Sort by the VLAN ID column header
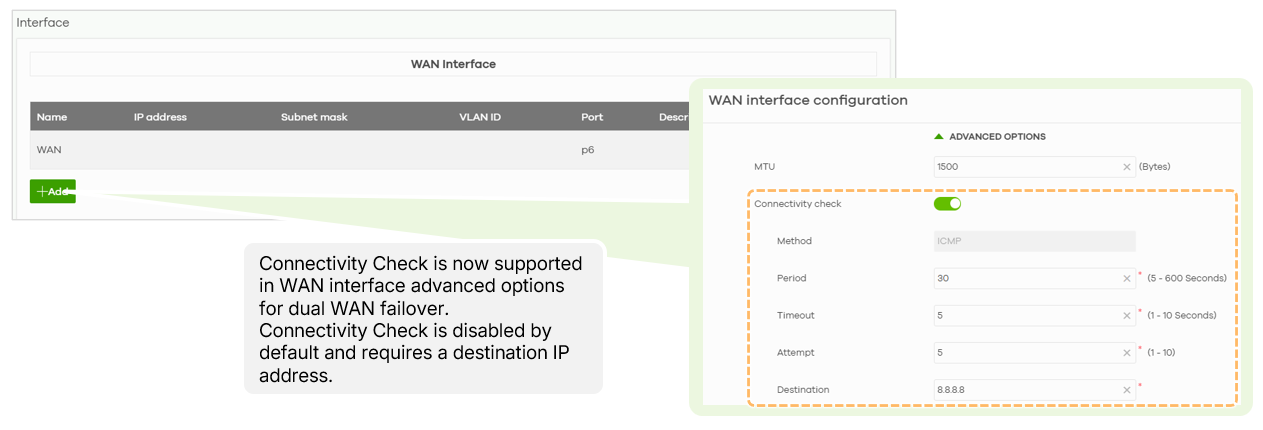 click(480, 117)
